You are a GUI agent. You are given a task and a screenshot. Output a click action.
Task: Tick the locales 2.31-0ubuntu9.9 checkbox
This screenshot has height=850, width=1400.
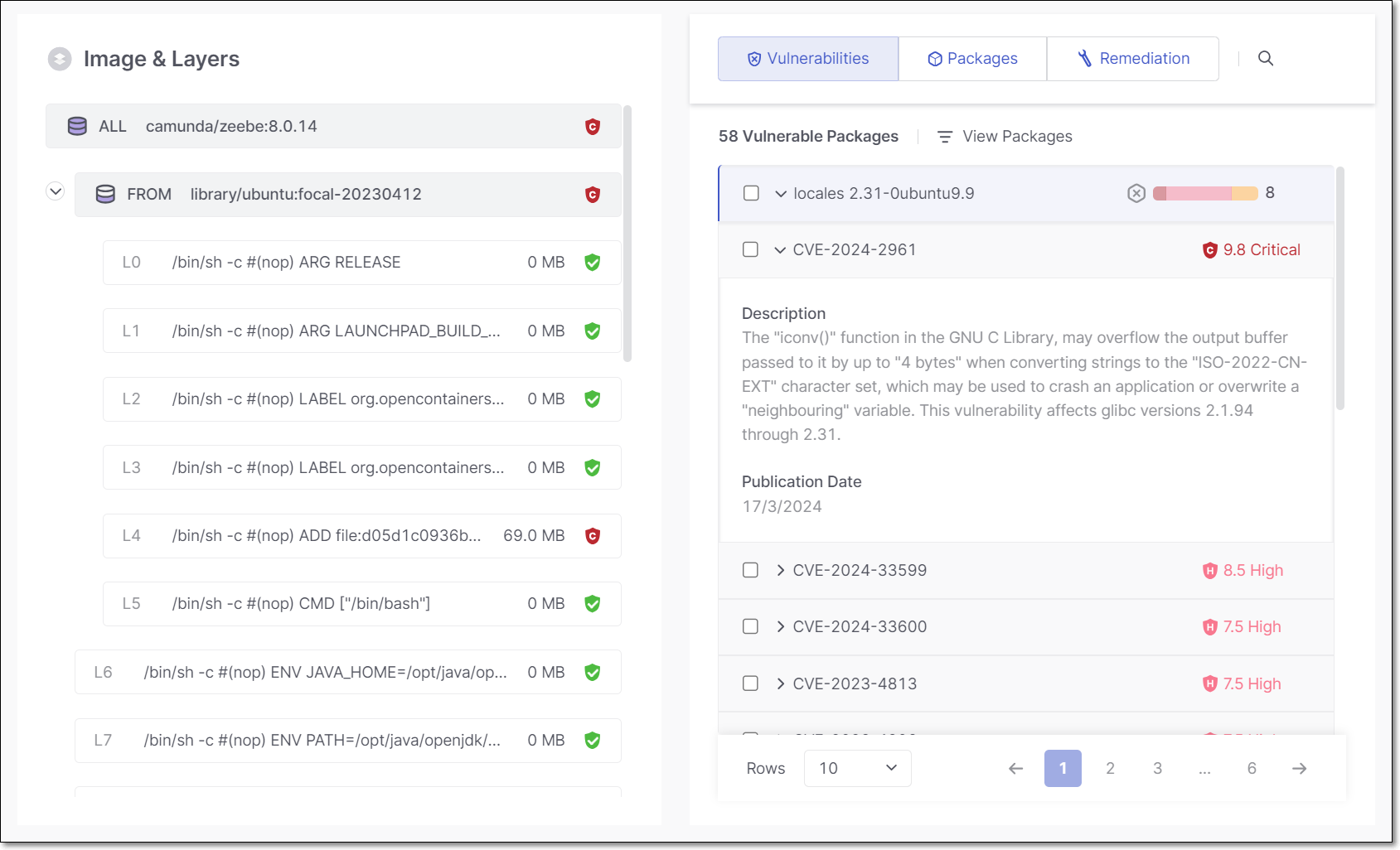click(x=751, y=193)
